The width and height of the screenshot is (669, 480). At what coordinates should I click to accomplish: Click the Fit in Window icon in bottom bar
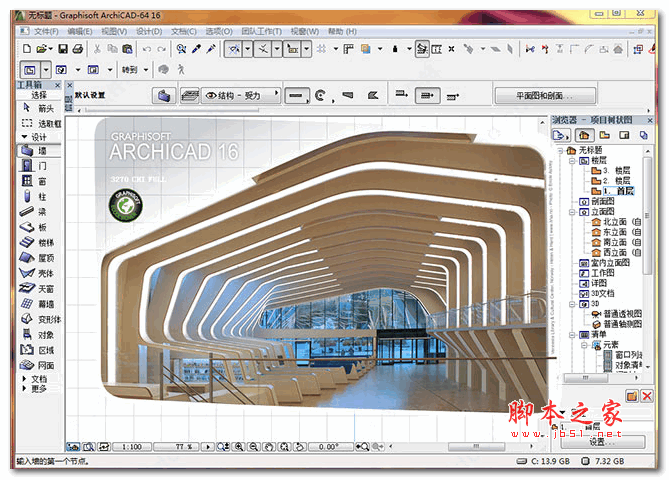pos(284,447)
